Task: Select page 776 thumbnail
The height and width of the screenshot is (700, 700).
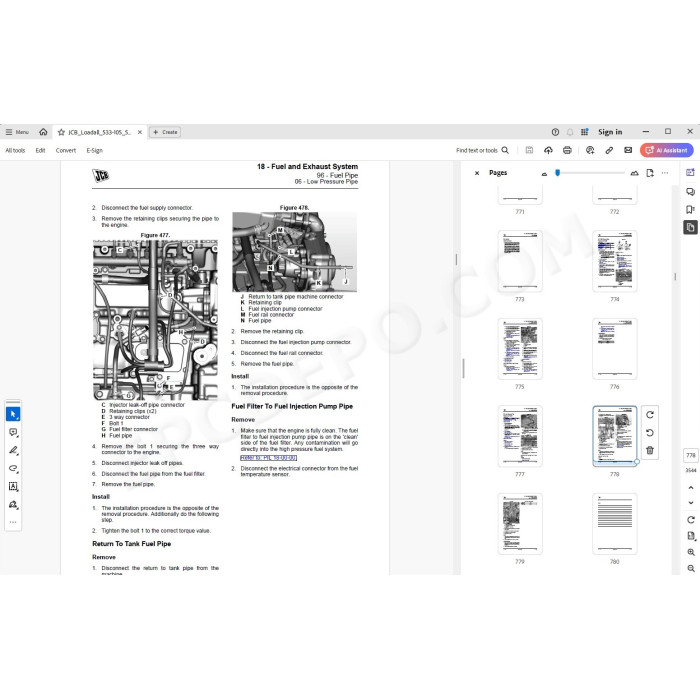Action: [x=615, y=348]
